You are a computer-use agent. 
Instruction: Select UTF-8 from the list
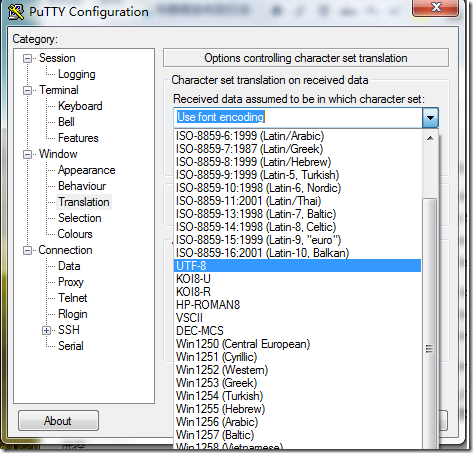[297, 266]
